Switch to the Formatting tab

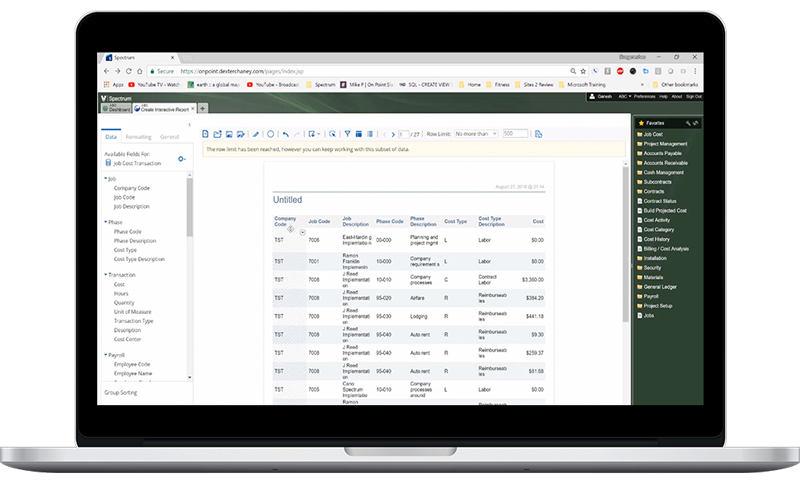138,137
